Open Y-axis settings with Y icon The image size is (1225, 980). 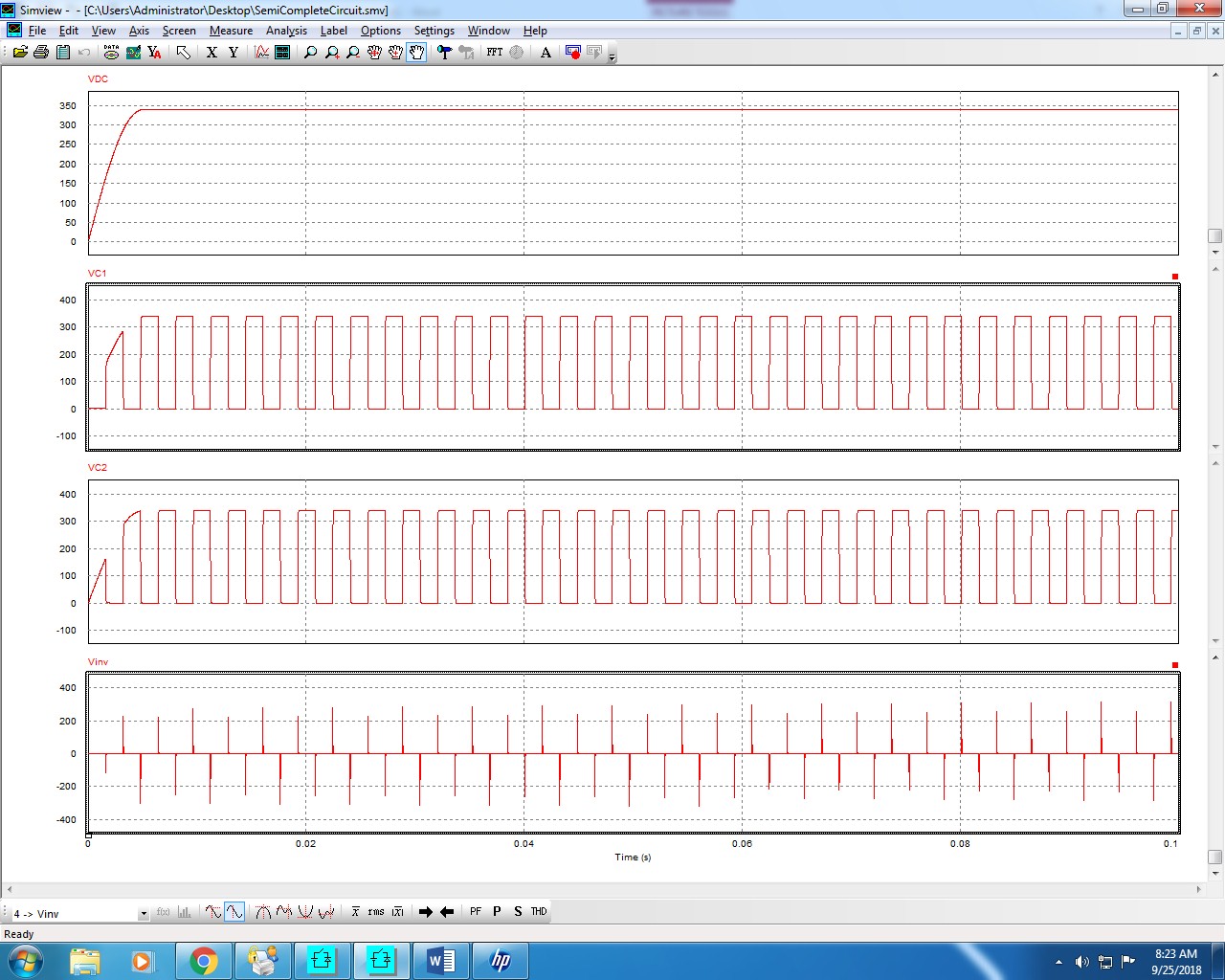233,52
